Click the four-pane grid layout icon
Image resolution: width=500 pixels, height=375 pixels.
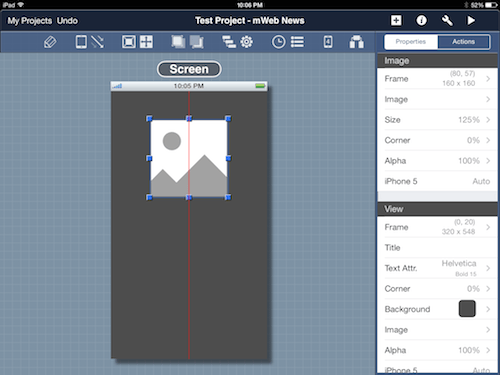146,42
